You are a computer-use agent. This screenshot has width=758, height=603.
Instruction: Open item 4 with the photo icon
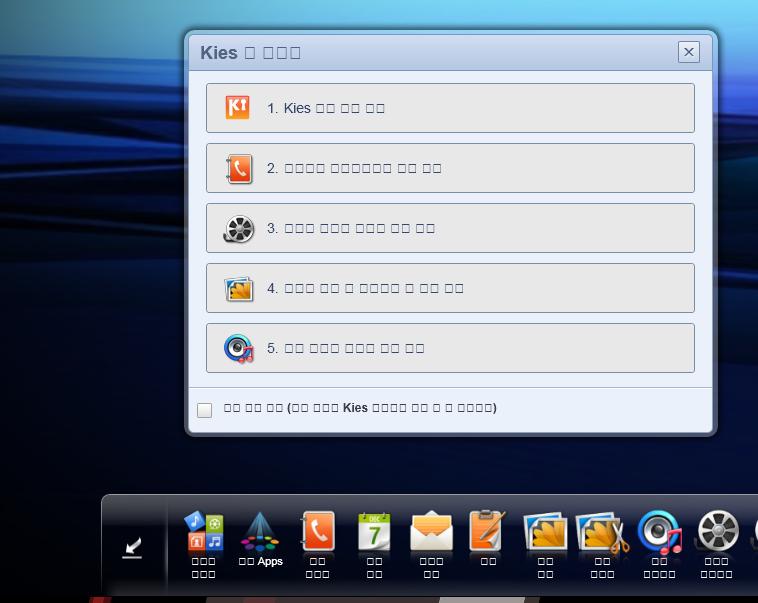click(x=450, y=288)
